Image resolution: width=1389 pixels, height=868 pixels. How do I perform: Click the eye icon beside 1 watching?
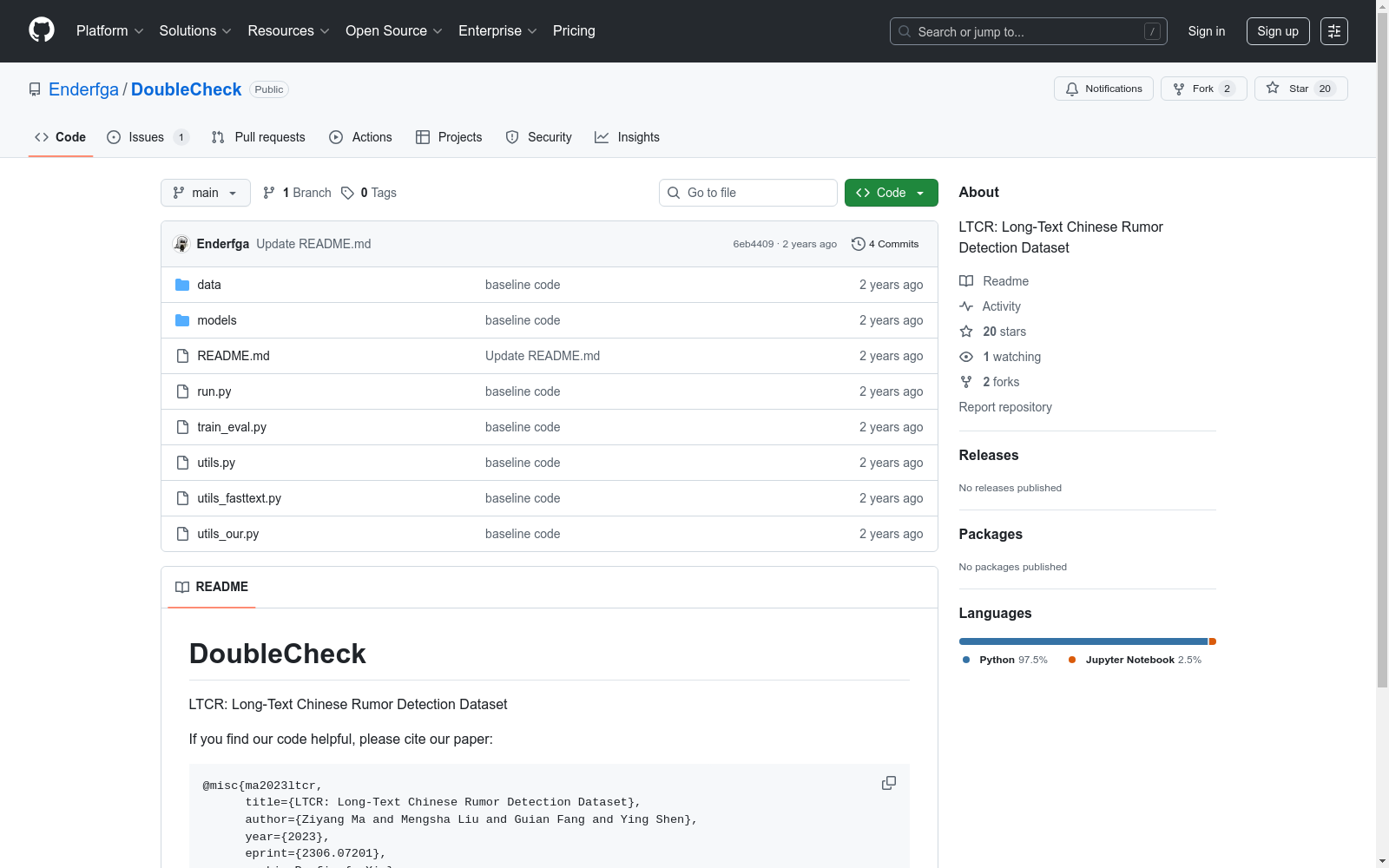pyautogui.click(x=966, y=357)
